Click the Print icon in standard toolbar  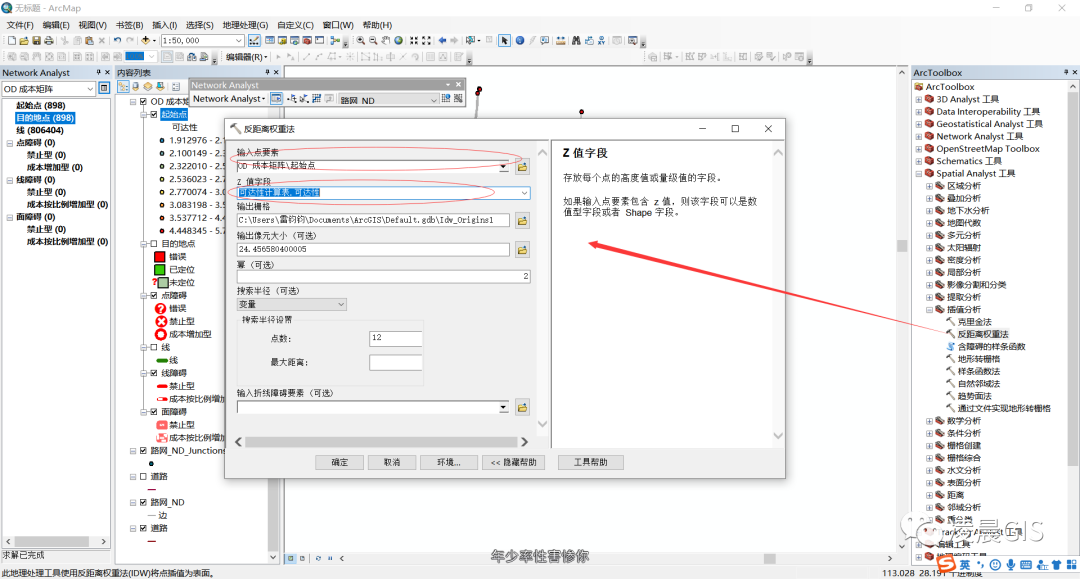pyautogui.click(x=49, y=41)
